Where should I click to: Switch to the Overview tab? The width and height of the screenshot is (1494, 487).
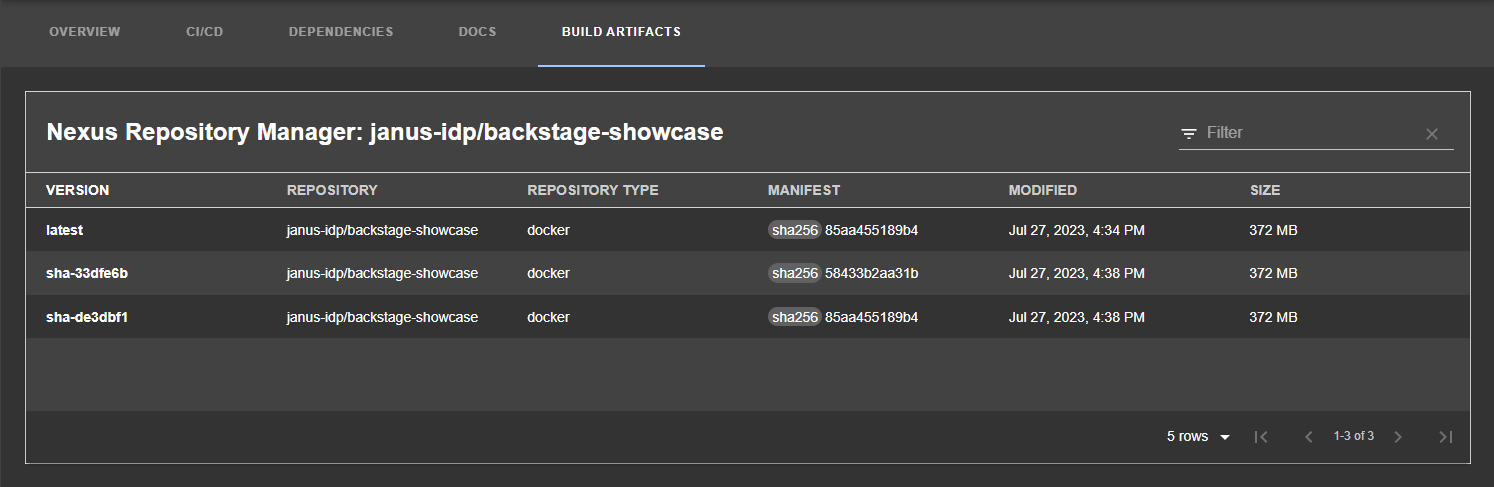(x=85, y=32)
